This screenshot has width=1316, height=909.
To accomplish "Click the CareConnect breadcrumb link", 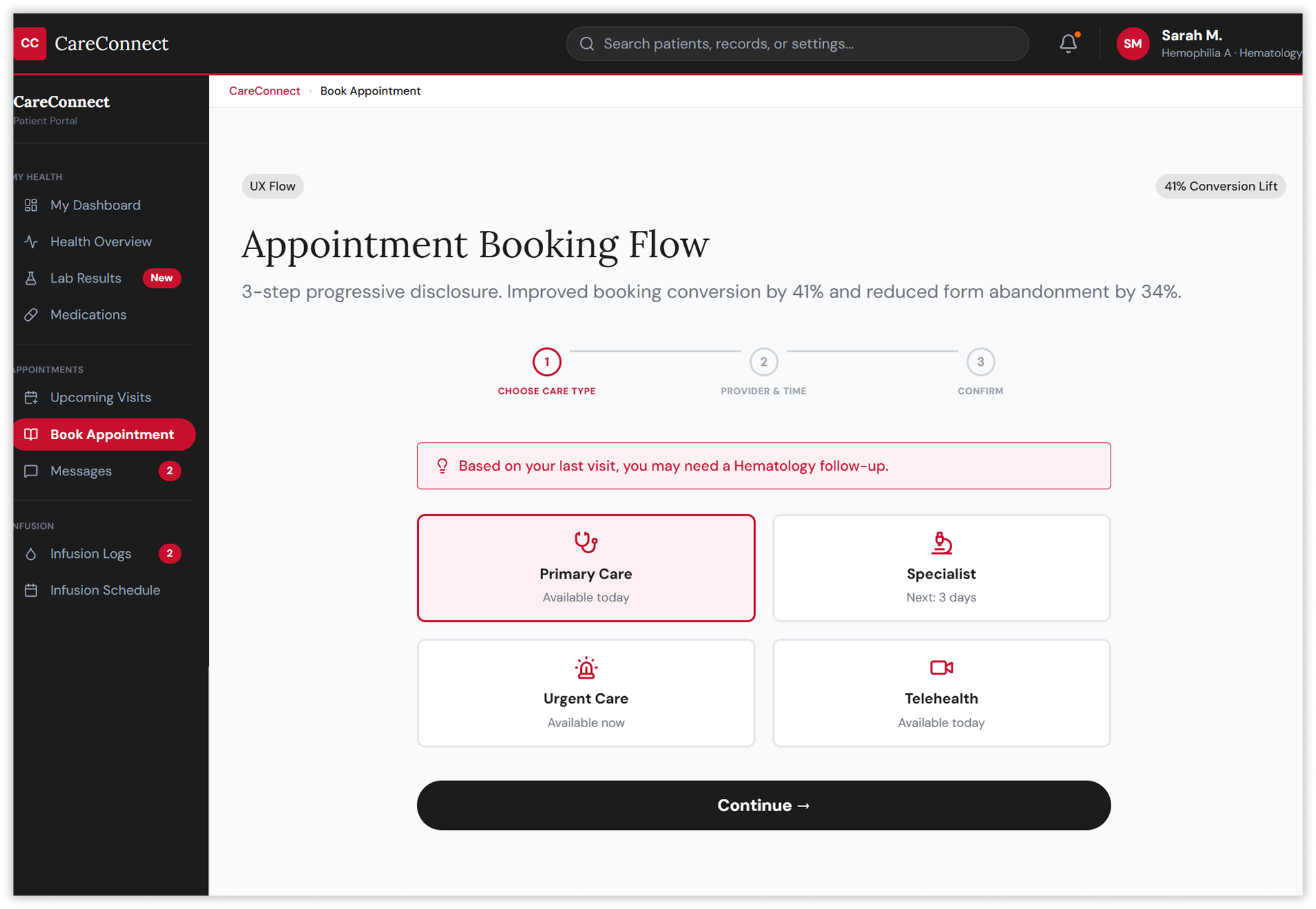I will coord(265,91).
